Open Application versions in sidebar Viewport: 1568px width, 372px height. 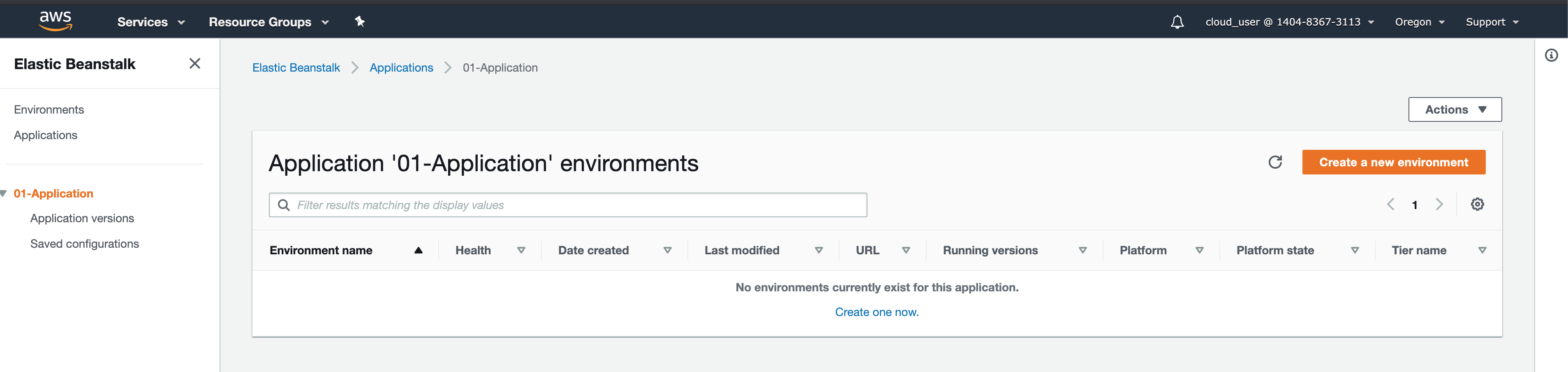[82, 218]
